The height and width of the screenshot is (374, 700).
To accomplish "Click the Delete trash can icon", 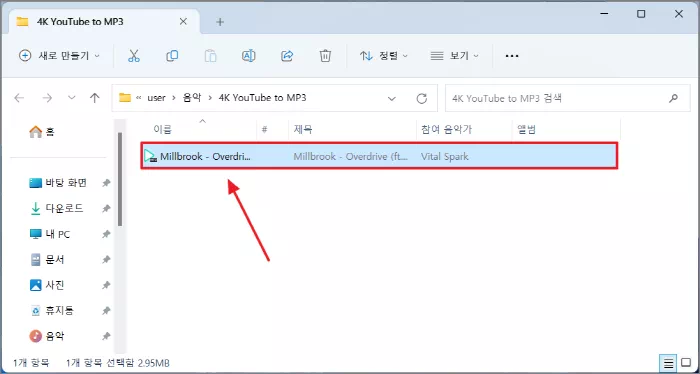I will click(325, 56).
